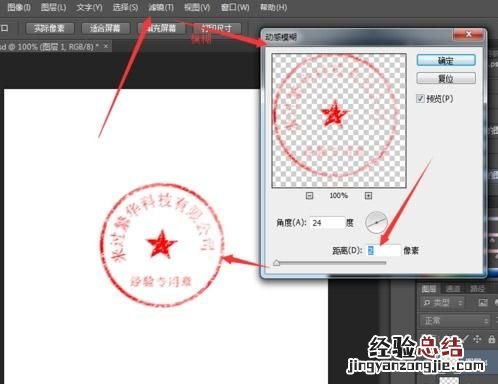Open the 图像(I) menu
This screenshot has width=498, height=384.
click(19, 7)
